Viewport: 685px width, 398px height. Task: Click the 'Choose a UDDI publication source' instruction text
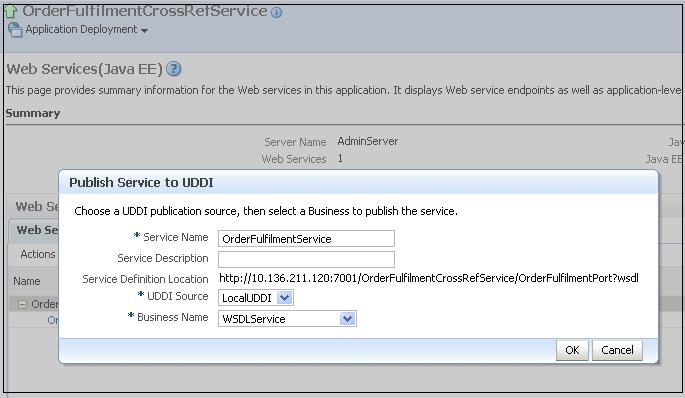[266, 211]
